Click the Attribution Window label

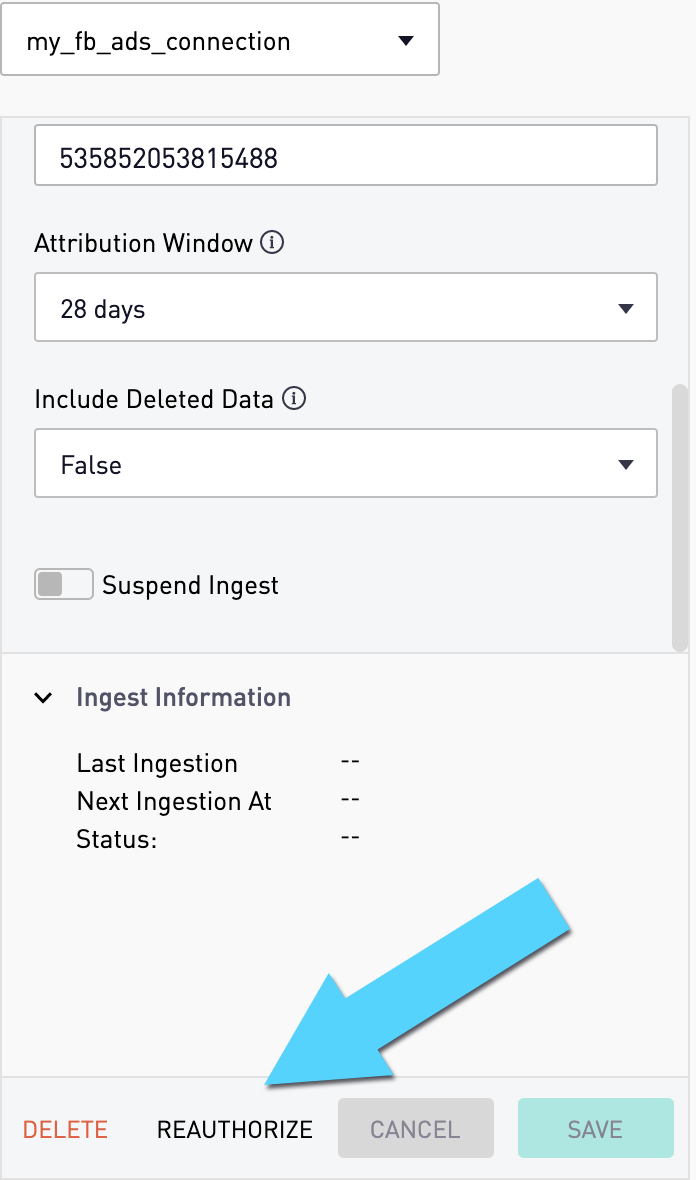(143, 243)
